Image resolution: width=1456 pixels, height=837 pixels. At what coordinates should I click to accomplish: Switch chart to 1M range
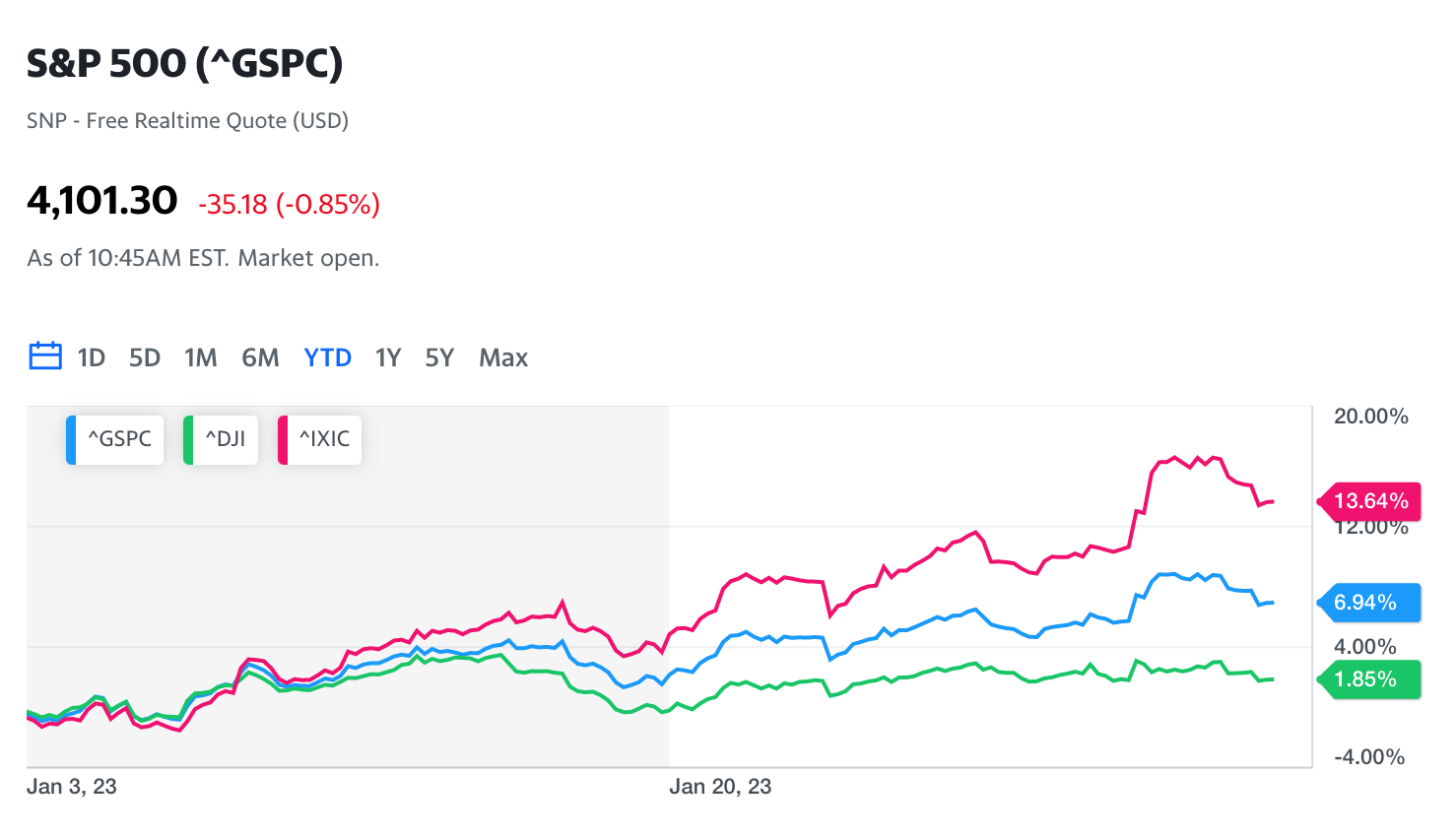tap(201, 357)
